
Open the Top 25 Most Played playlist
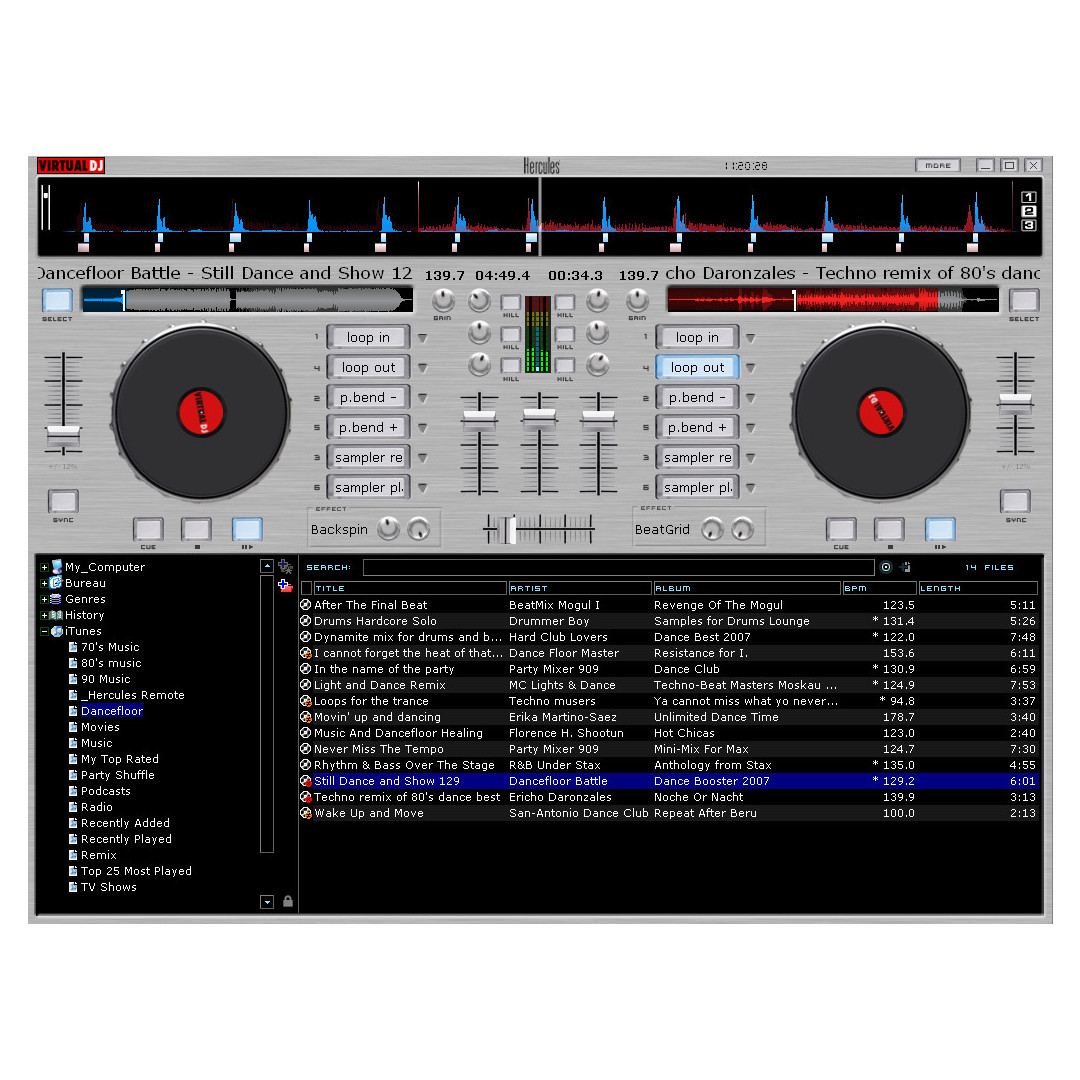click(136, 871)
